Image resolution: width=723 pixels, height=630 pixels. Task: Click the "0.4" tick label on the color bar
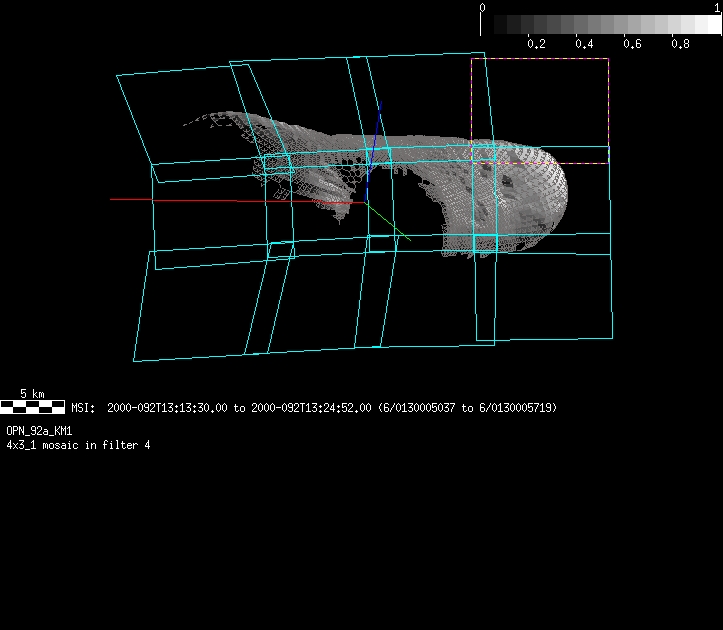click(x=584, y=44)
